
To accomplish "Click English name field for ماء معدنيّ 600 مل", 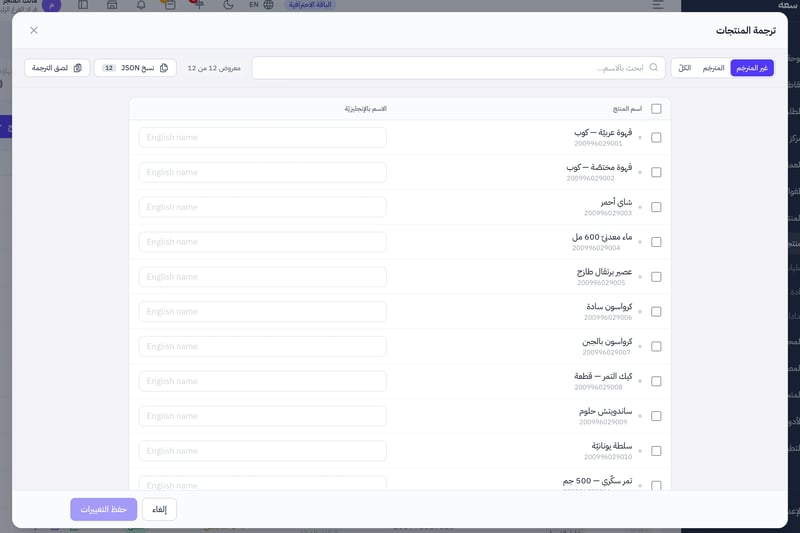I will coord(263,242).
